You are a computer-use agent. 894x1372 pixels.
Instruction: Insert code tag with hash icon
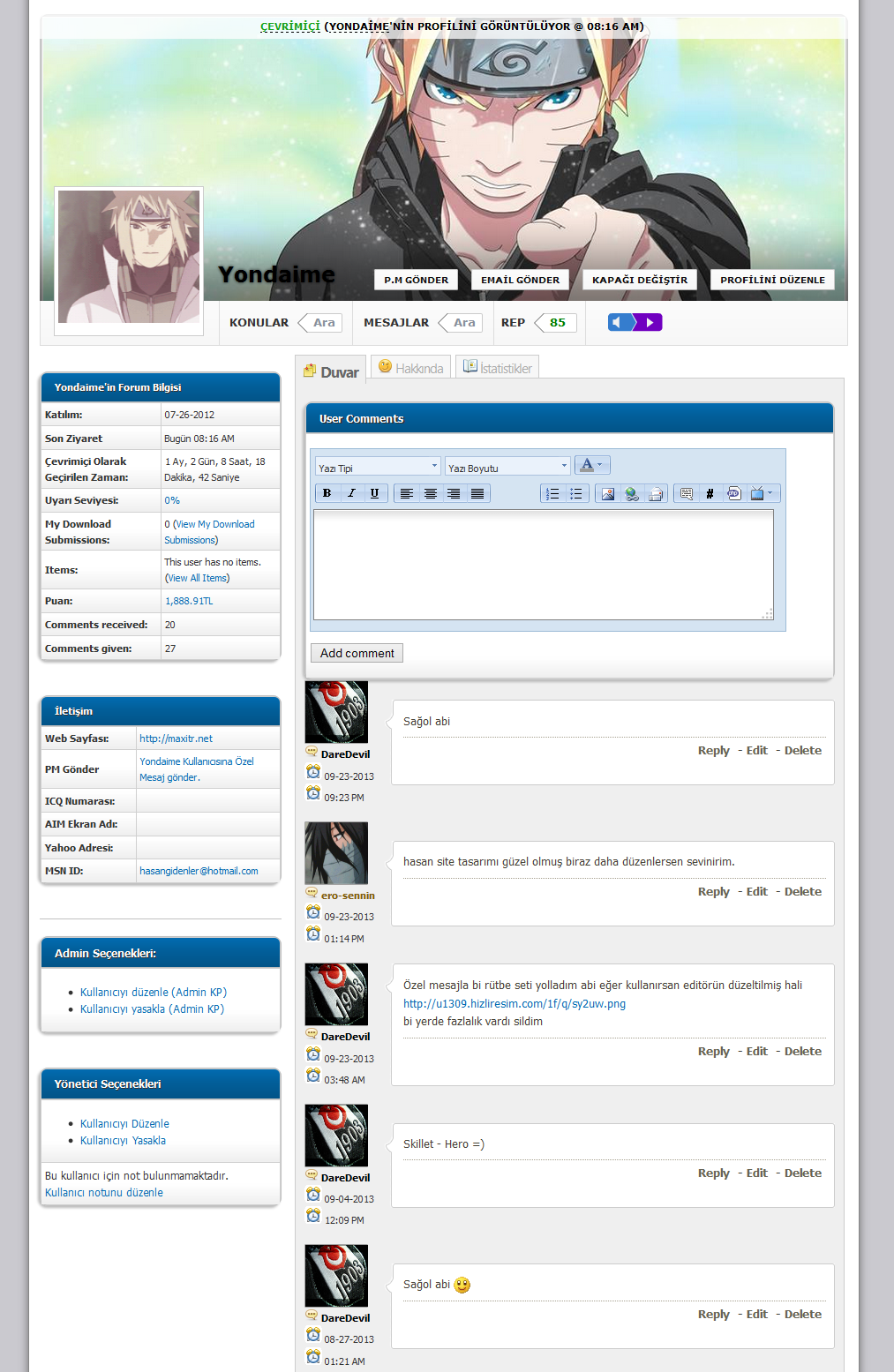coord(710,493)
